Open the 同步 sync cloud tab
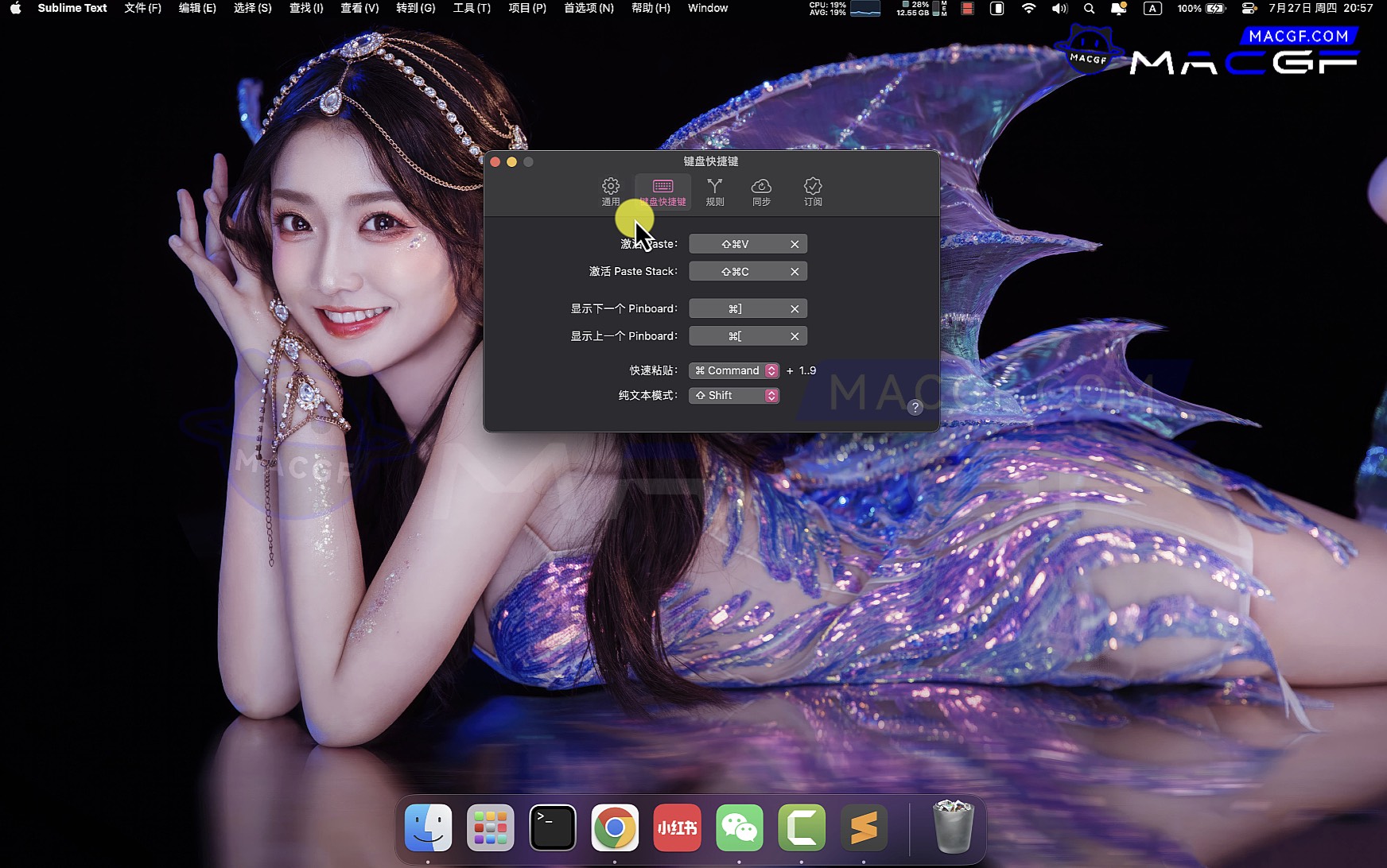 [761, 192]
